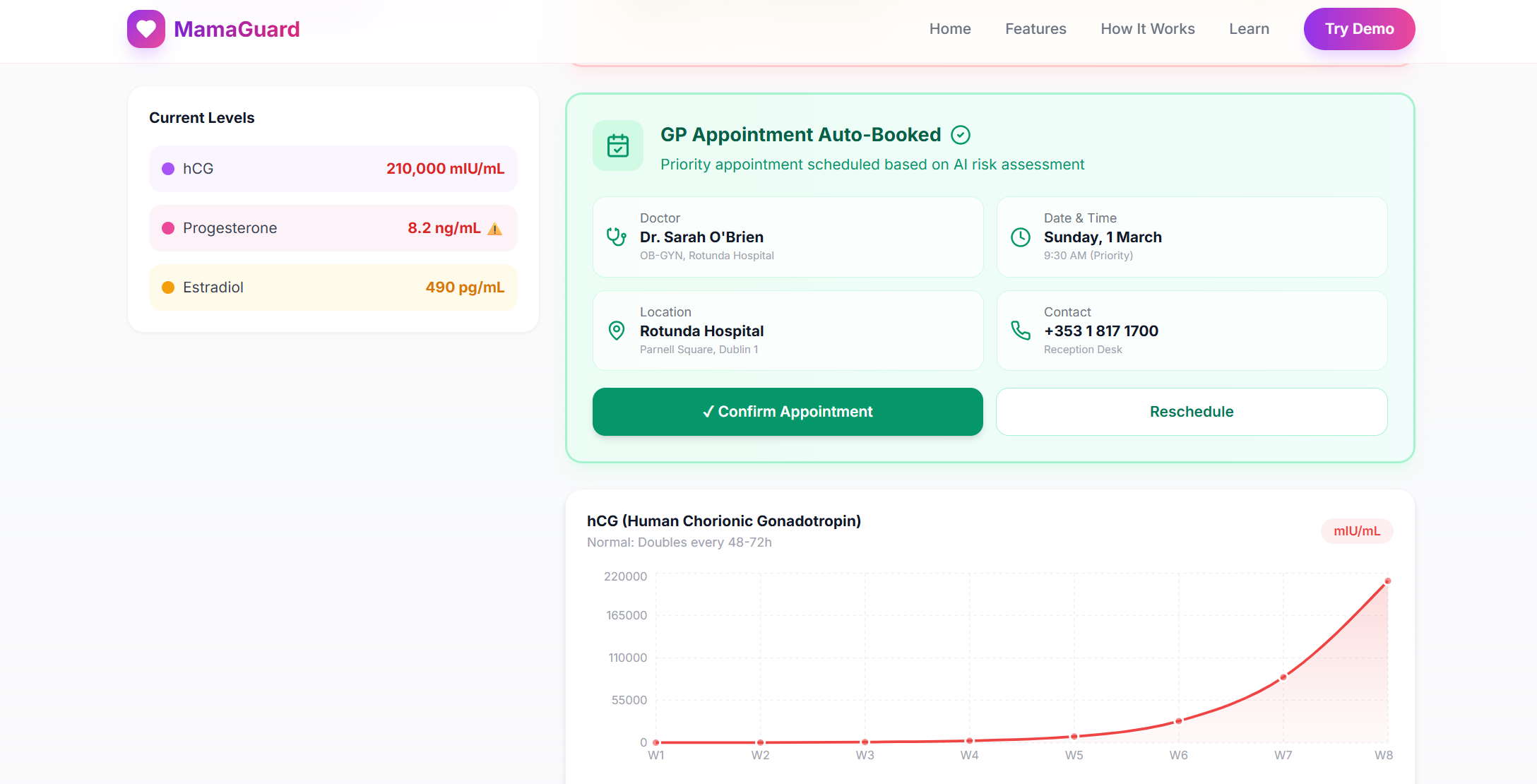Click the clock icon in Date & Time card
This screenshot has height=784, width=1537.
(x=1021, y=237)
